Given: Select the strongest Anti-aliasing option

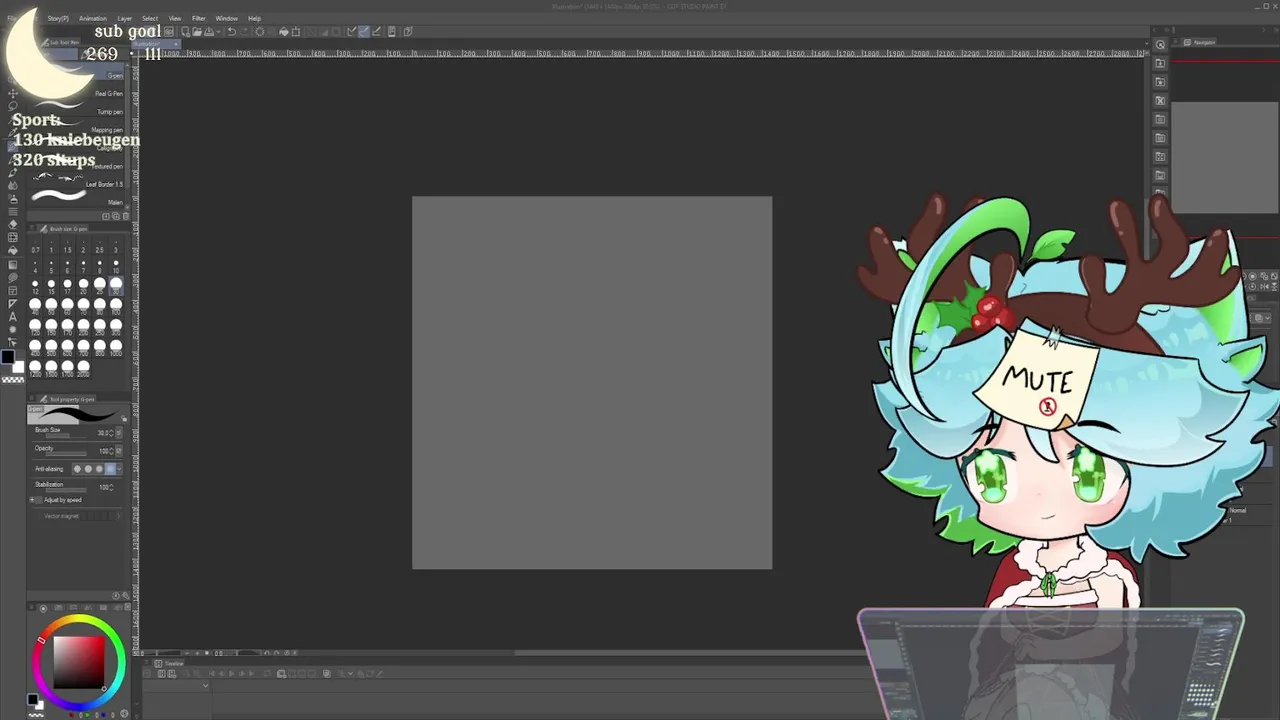Looking at the screenshot, I should (110, 469).
